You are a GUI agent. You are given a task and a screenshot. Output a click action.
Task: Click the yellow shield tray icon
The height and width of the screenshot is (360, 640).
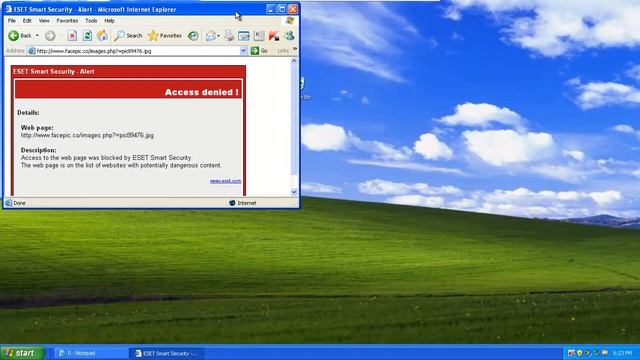[x=580, y=353]
